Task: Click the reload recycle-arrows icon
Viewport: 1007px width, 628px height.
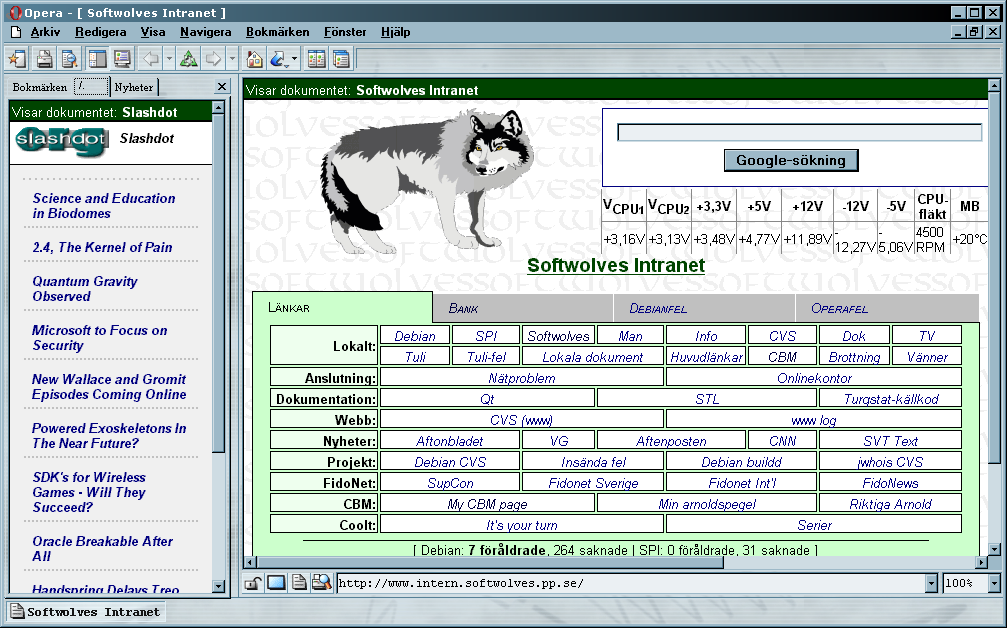Action: click(x=189, y=59)
